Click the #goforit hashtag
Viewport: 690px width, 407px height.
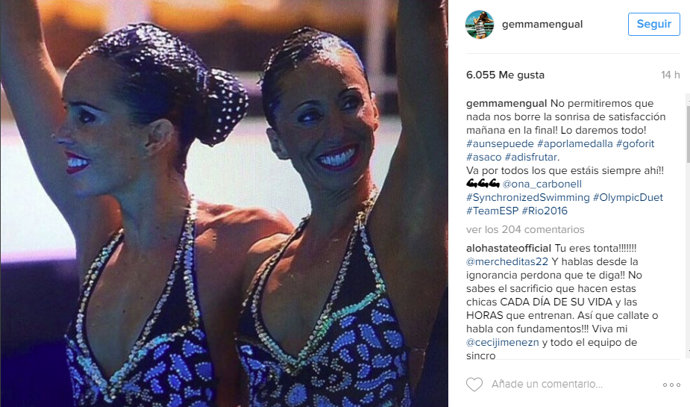[x=635, y=143]
